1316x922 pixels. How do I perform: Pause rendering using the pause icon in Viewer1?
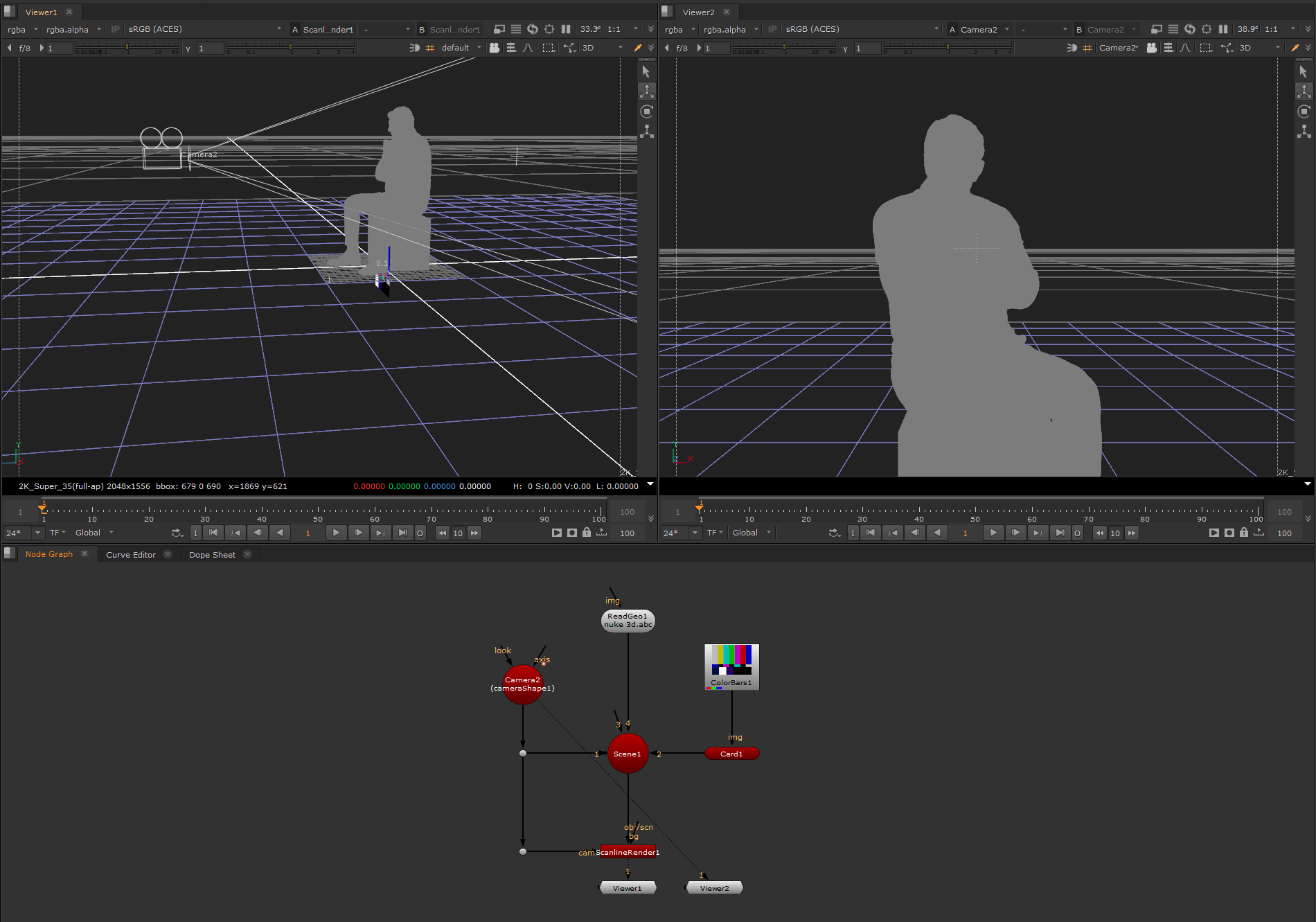[566, 29]
